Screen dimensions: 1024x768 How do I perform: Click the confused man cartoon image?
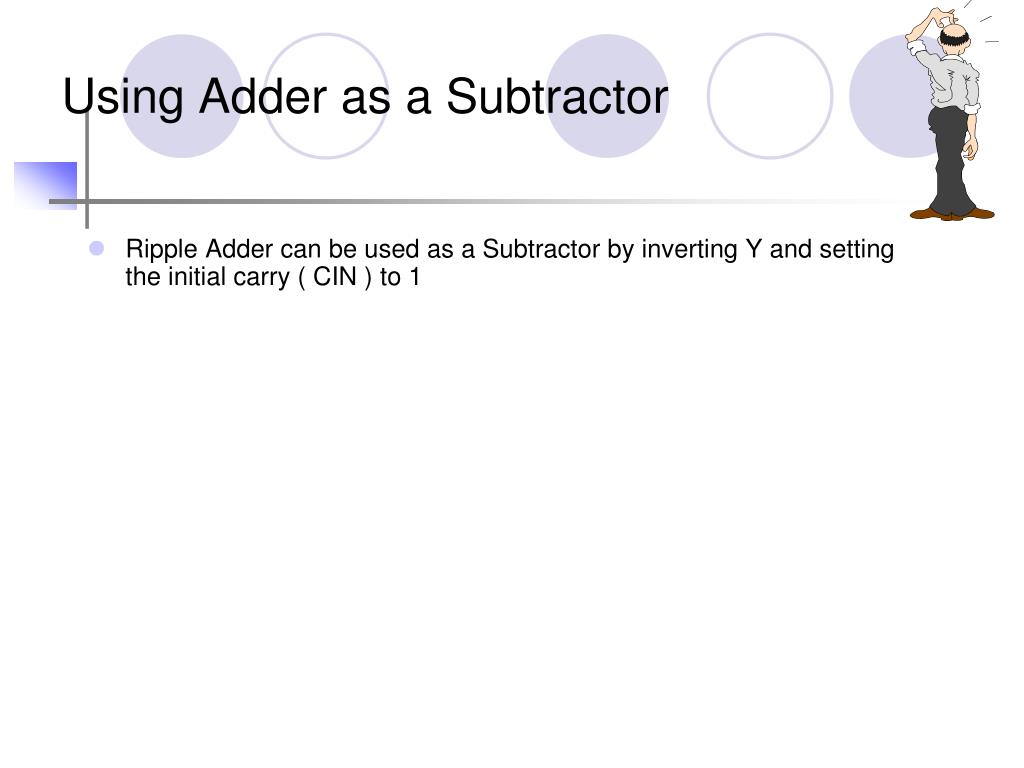tap(952, 111)
